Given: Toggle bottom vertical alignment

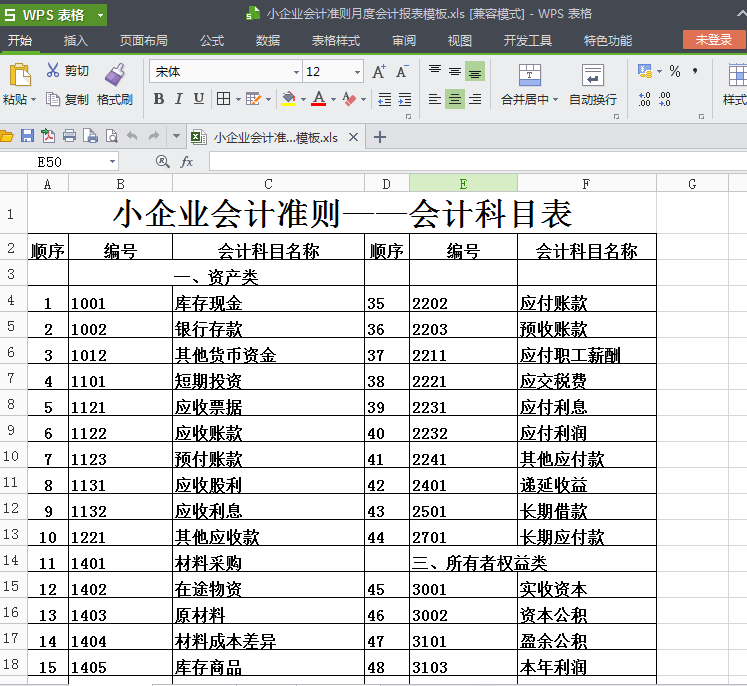Looking at the screenshot, I should click(x=475, y=71).
